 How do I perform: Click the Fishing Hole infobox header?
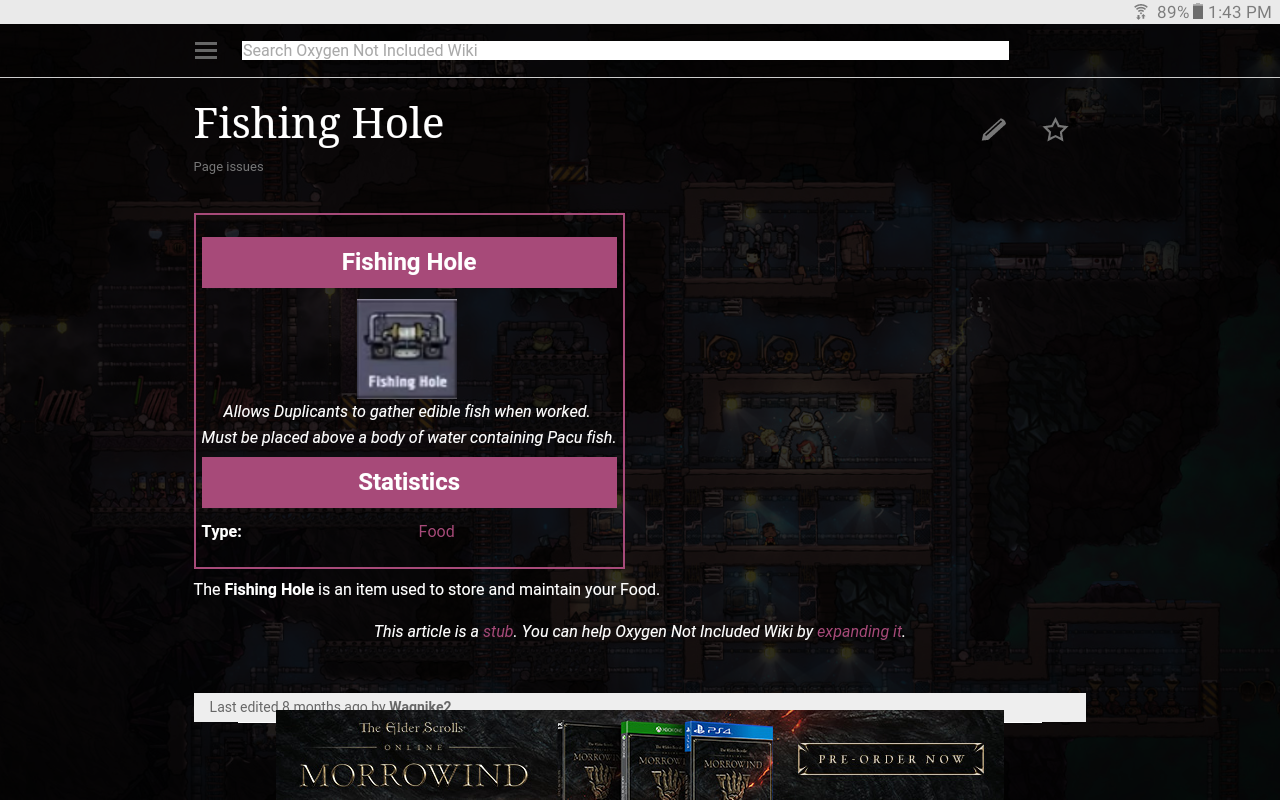(409, 262)
